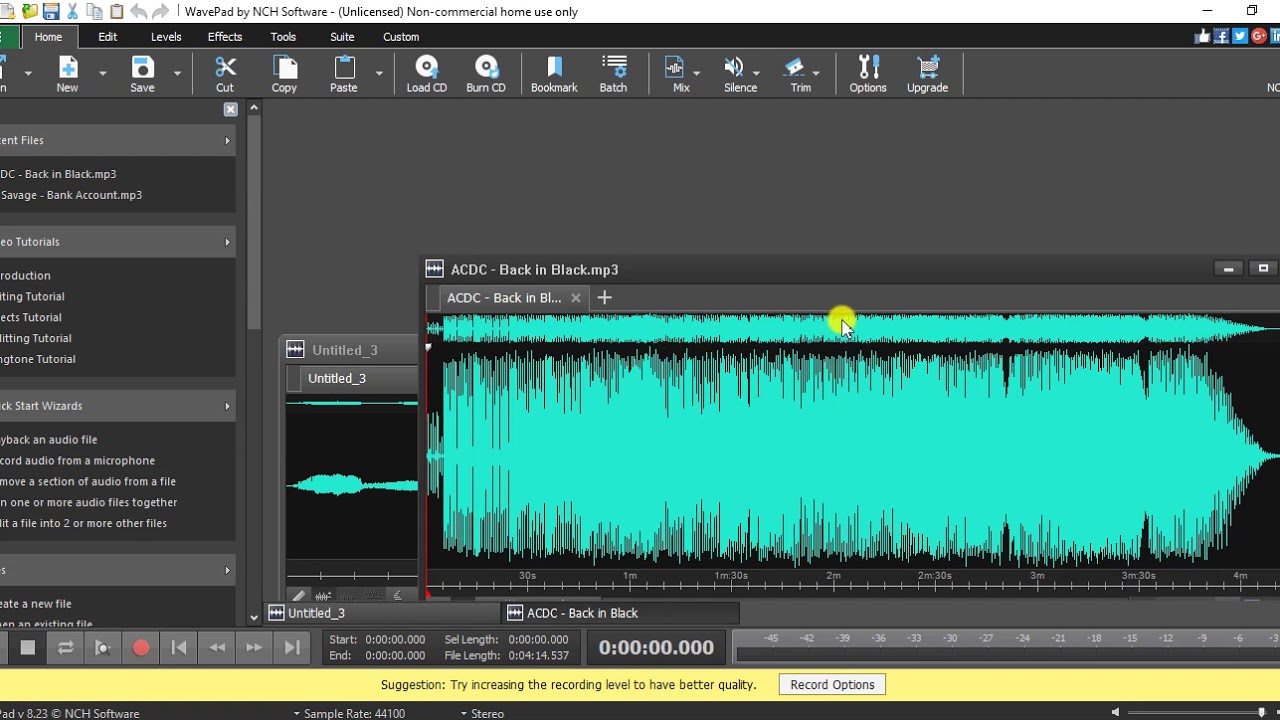Image resolution: width=1280 pixels, height=720 pixels.
Task: Toggle loop playback mode
Action: [x=65, y=648]
